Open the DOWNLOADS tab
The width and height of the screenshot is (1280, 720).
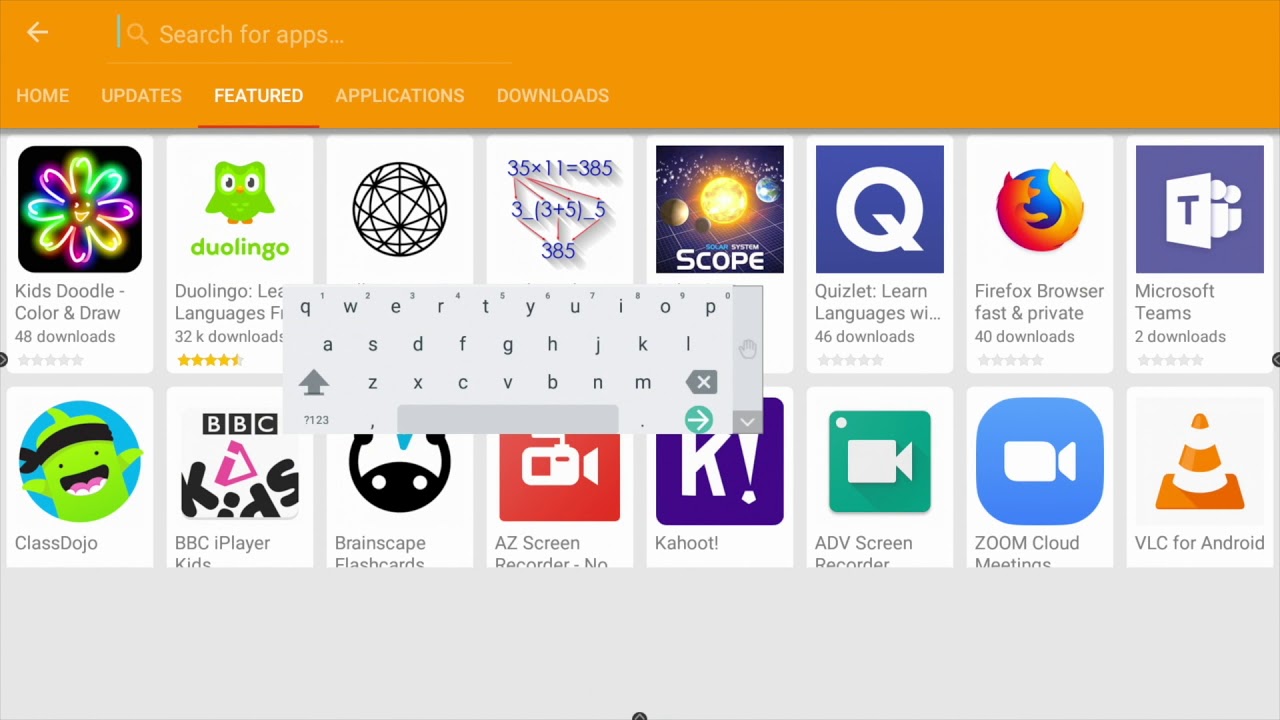click(x=553, y=96)
